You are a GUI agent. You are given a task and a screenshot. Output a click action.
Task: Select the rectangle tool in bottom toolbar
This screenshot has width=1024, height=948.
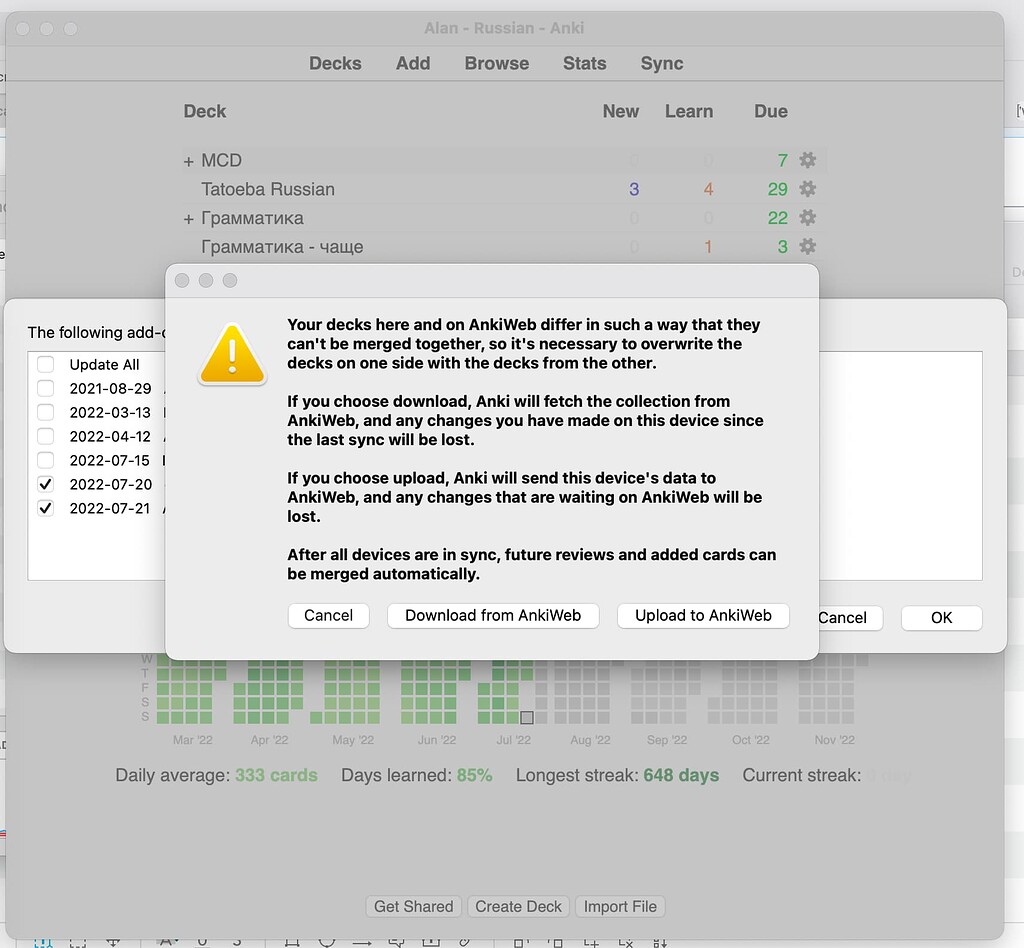click(290, 942)
